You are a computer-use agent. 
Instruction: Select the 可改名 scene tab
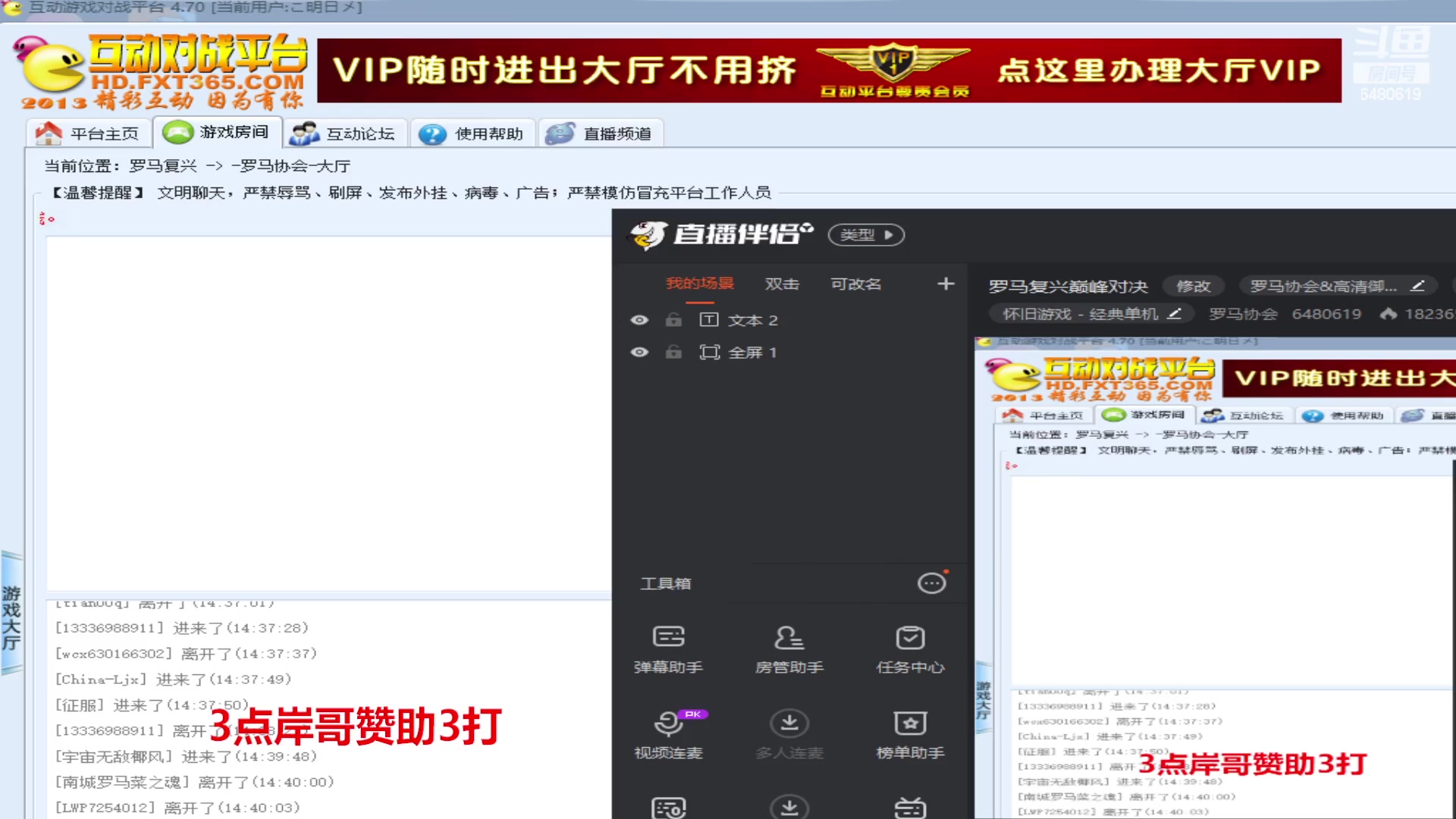click(856, 284)
